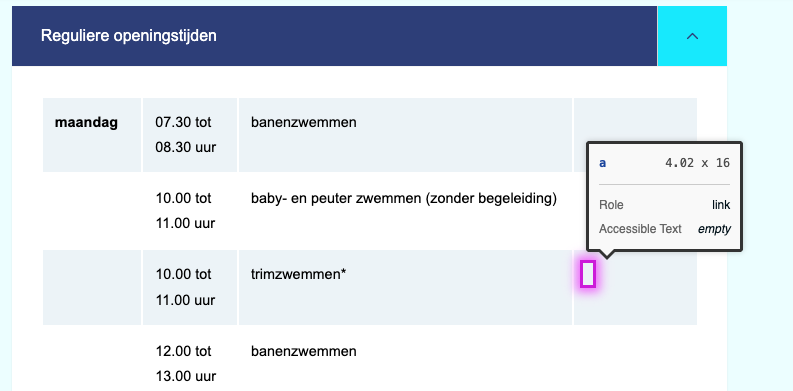Click the 12.00 tot 13.00 uur time cell

(190, 363)
